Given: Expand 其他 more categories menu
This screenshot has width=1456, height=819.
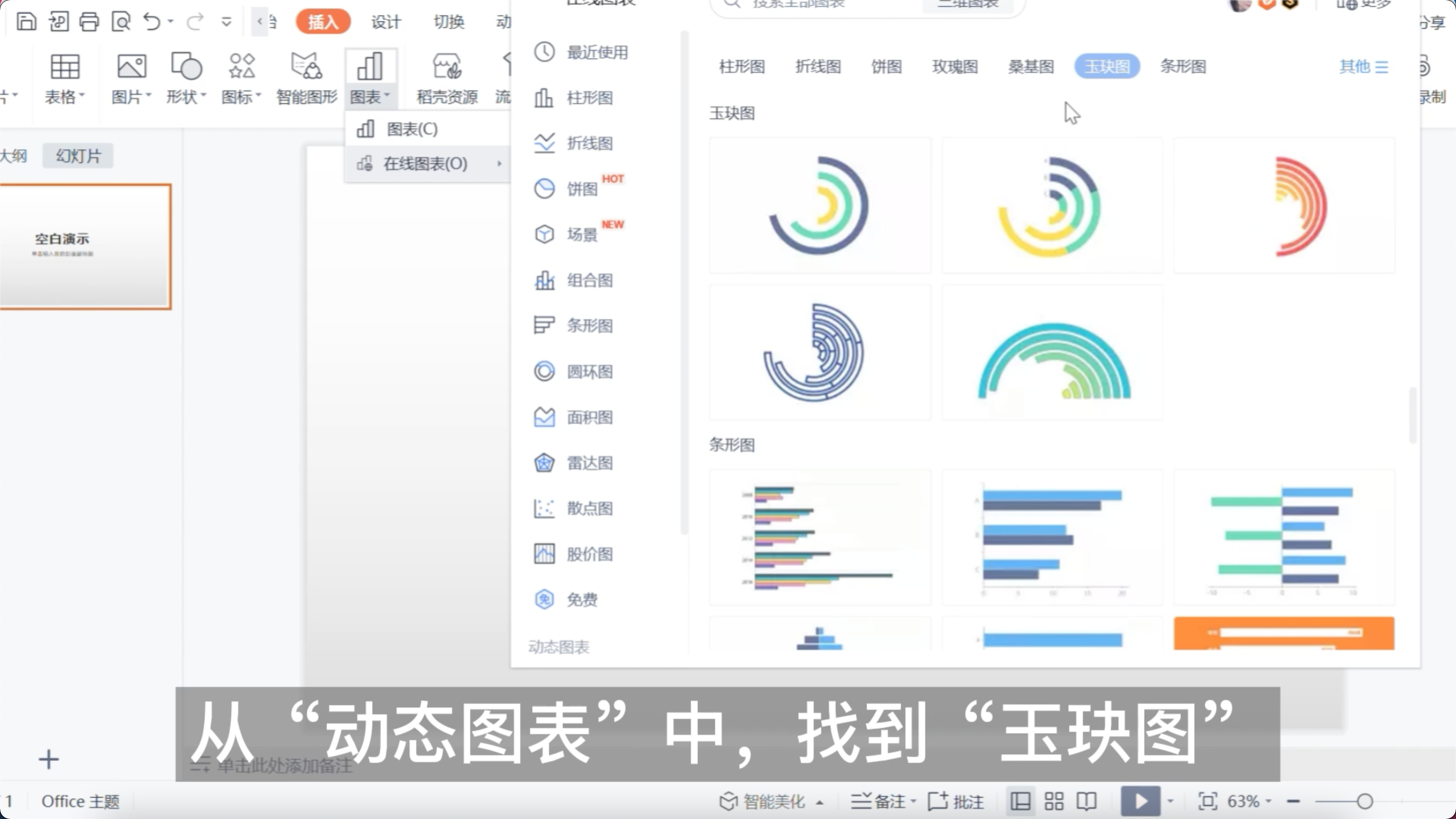Looking at the screenshot, I should point(1363,67).
